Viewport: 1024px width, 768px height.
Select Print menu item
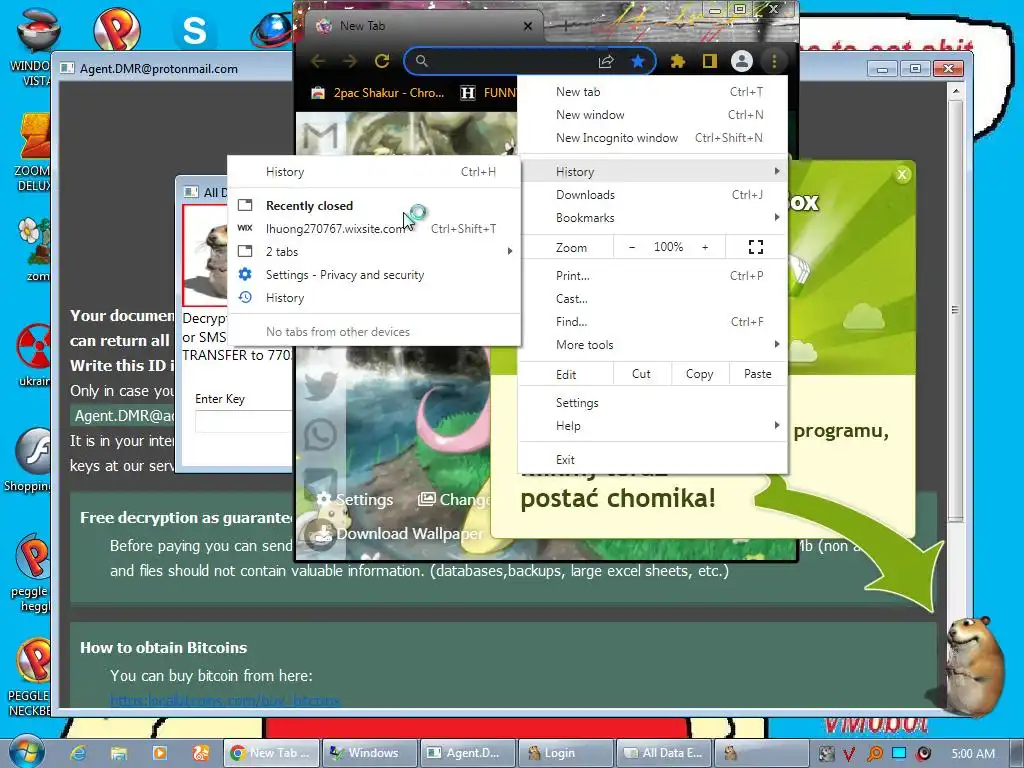(653, 276)
